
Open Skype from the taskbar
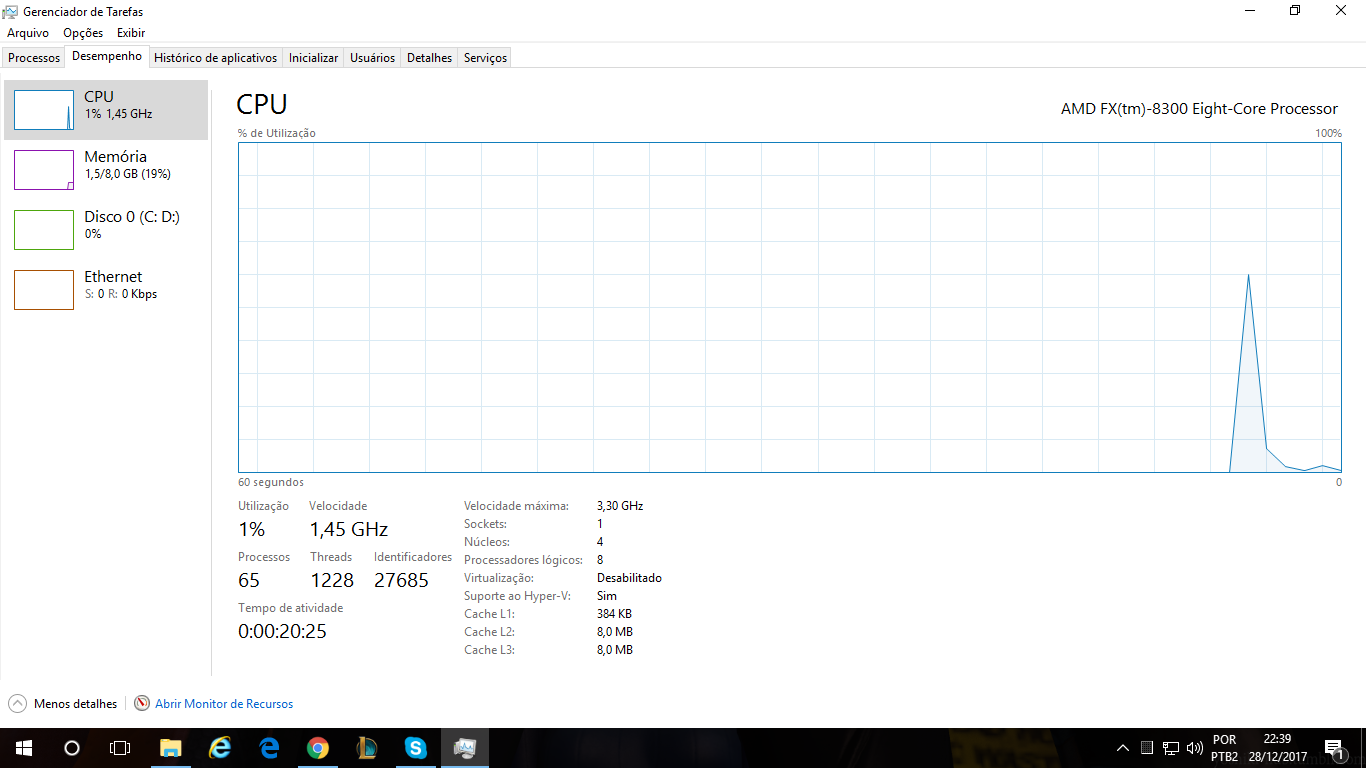pos(416,748)
